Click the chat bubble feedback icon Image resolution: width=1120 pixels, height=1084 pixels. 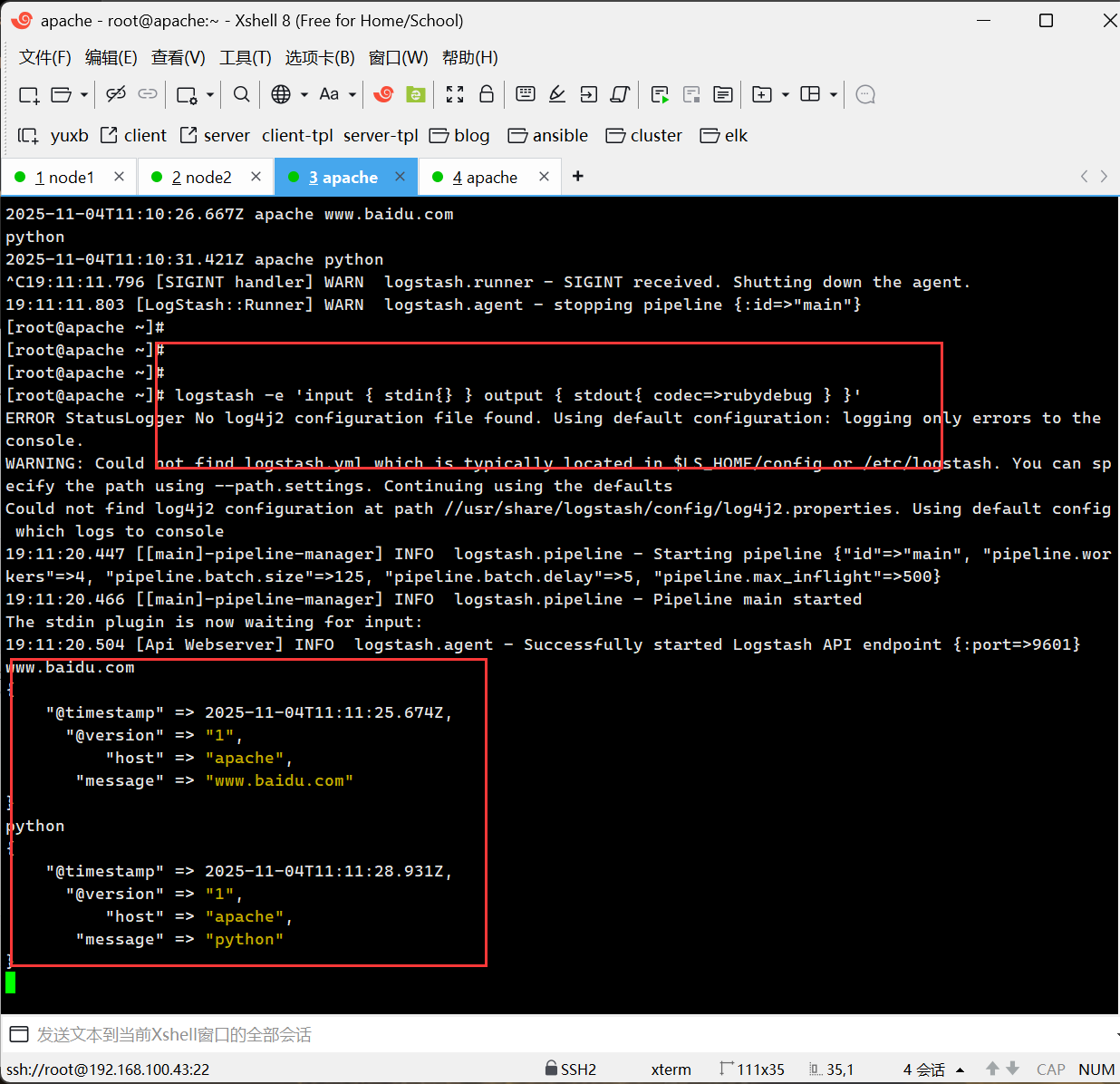coord(865,94)
